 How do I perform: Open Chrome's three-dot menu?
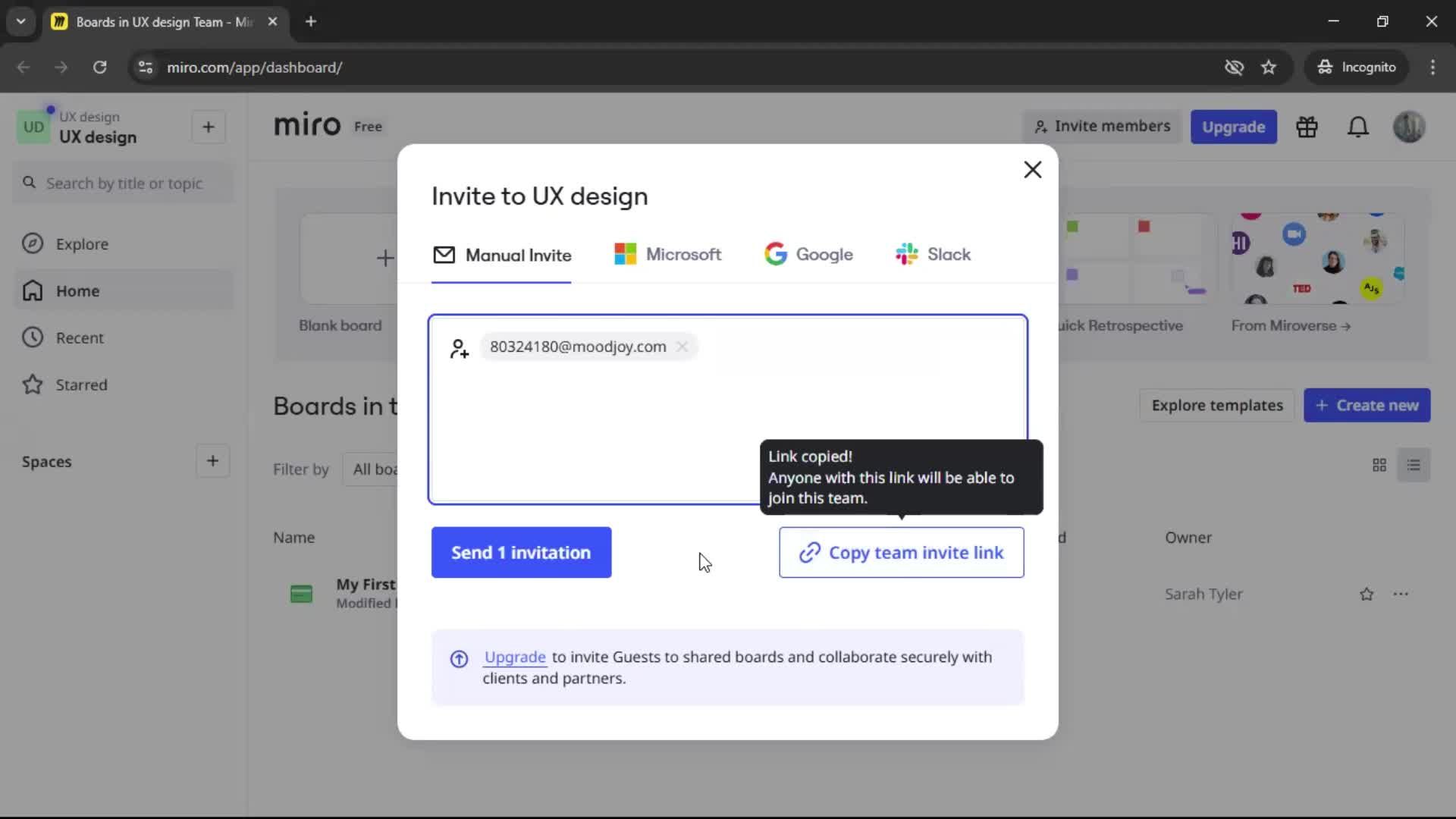click(1432, 67)
